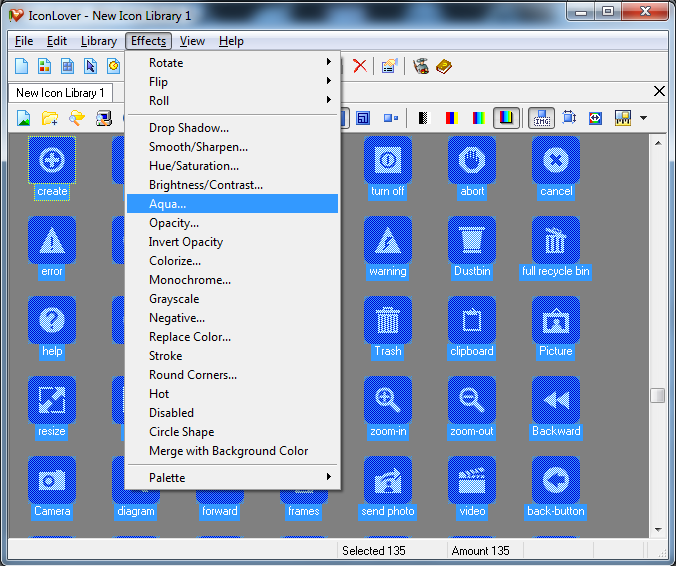This screenshot has height=566, width=676.
Task: Choose Colorize... effect
Action: [232, 261]
